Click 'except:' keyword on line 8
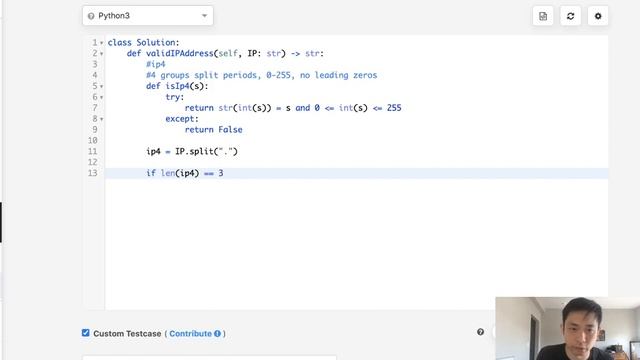The image size is (640, 360). point(182,119)
